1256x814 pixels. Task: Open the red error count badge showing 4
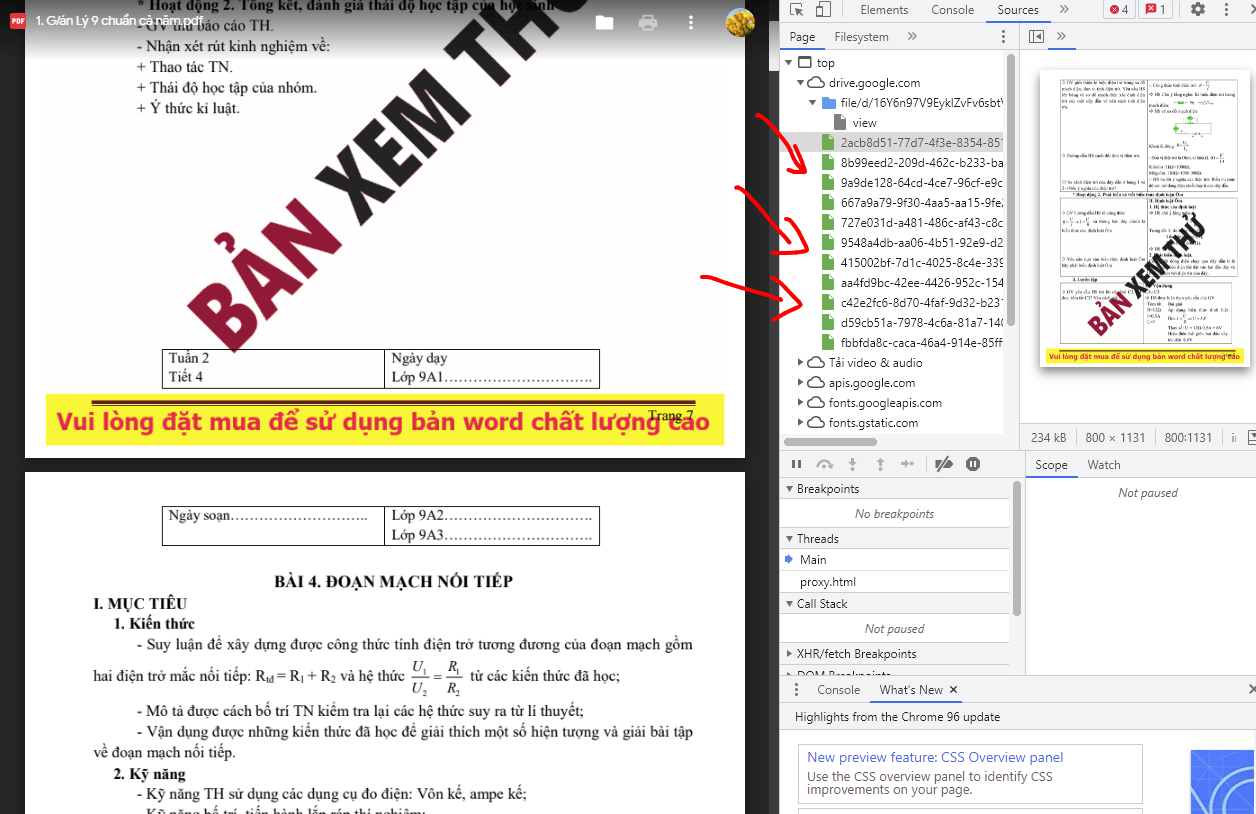click(1118, 10)
